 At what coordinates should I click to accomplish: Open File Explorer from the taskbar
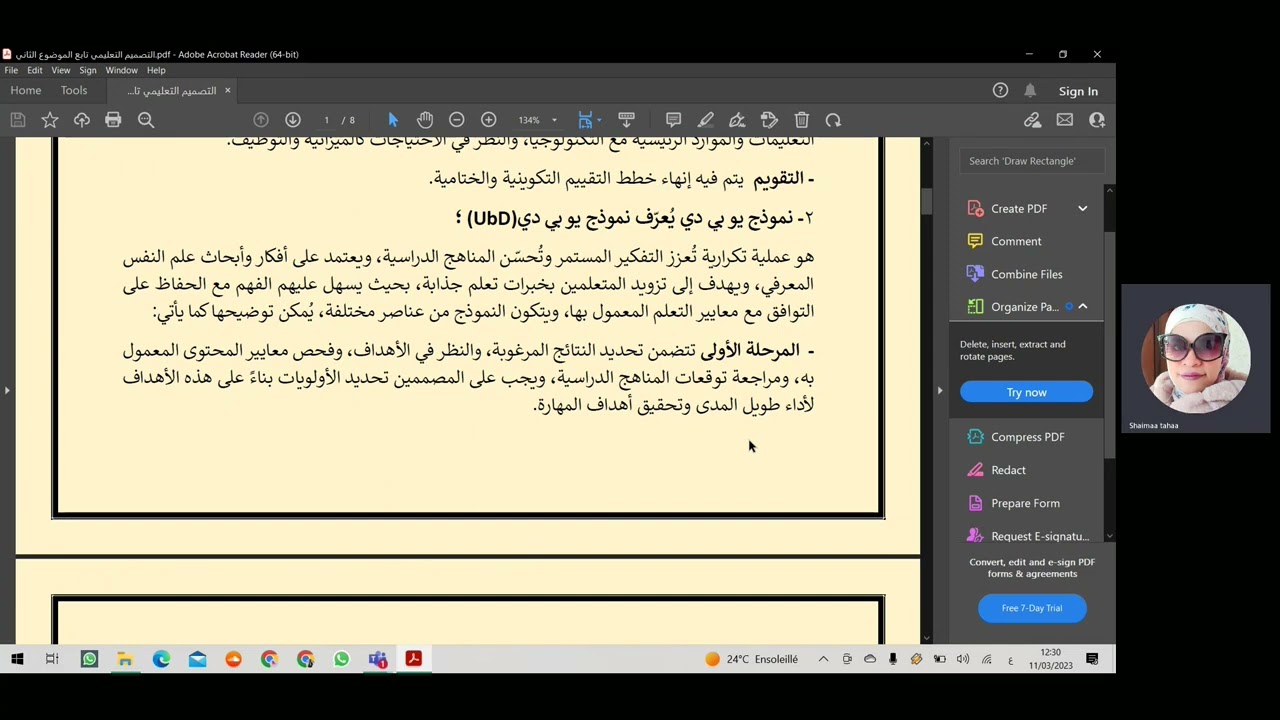point(125,659)
